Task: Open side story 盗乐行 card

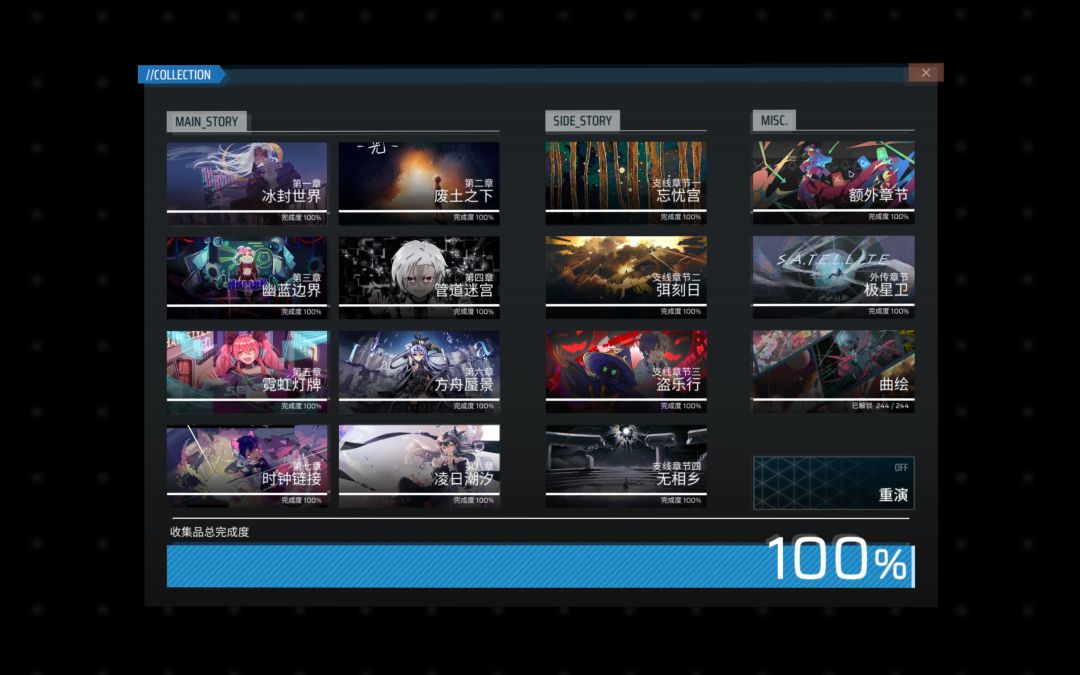Action: tap(626, 372)
